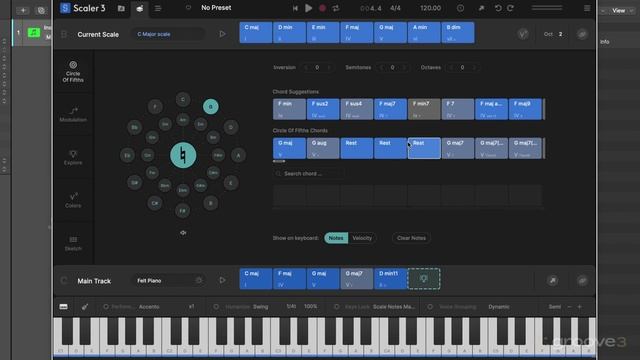Open the Modulation tab
The width and height of the screenshot is (640, 360).
(x=73, y=115)
